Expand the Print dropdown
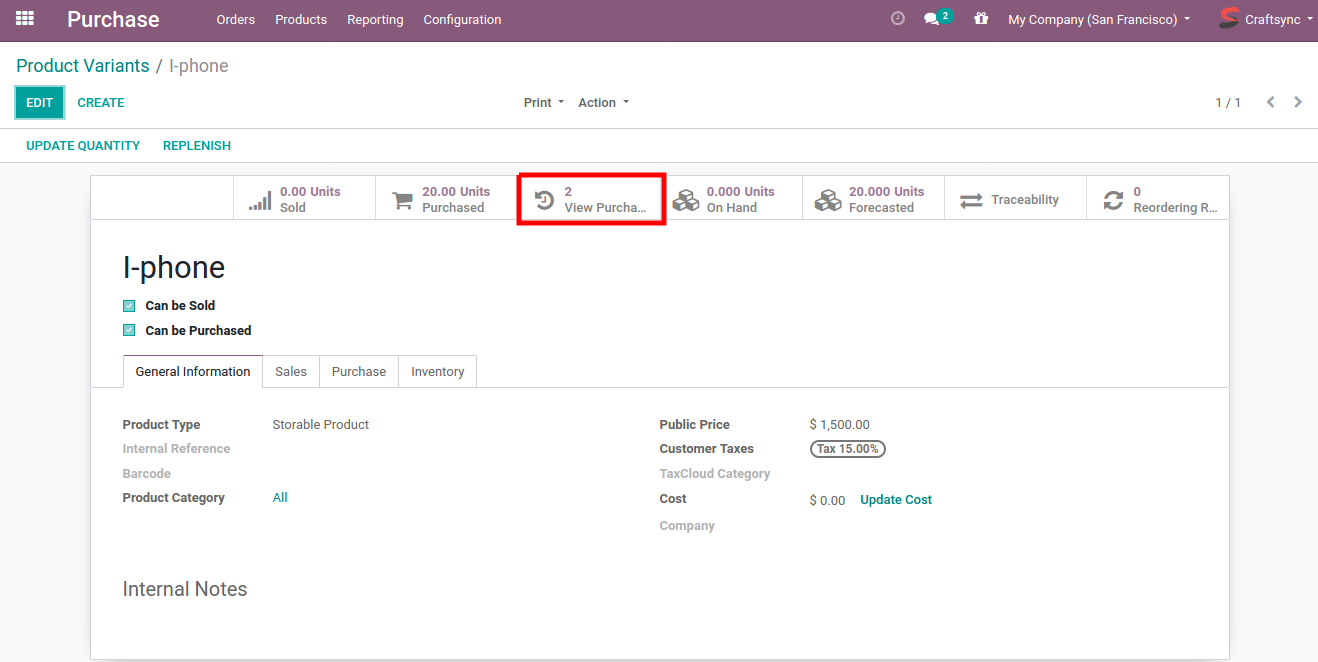Image resolution: width=1318 pixels, height=662 pixels. pos(543,103)
